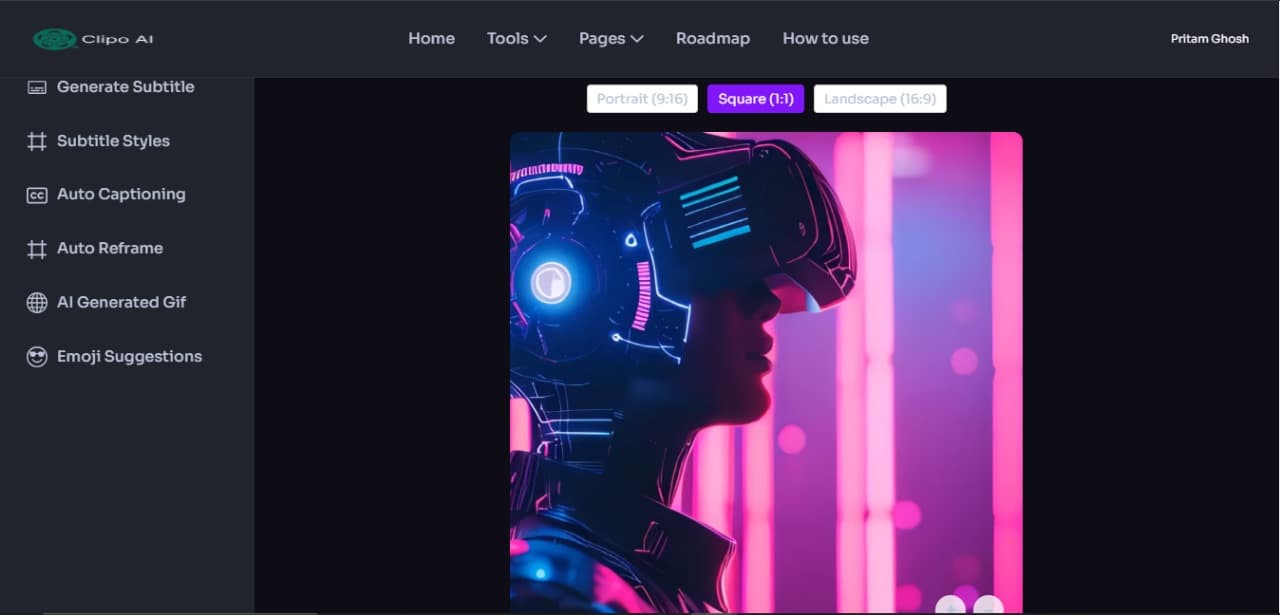Click the AI Generated Gif globe icon

37,303
